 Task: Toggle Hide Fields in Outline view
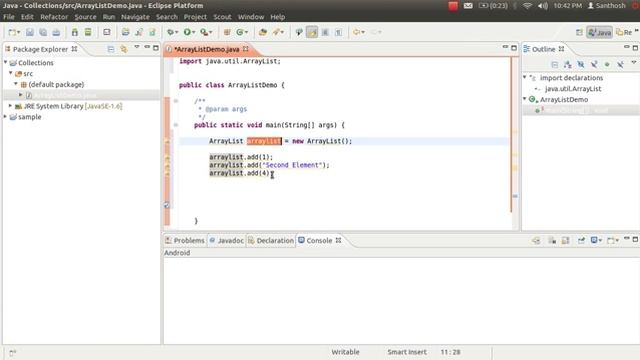[x=581, y=64]
